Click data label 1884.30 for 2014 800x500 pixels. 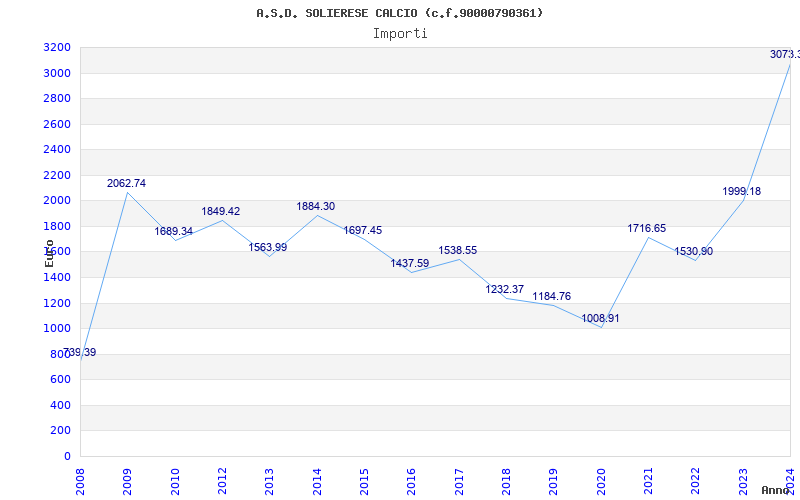[316, 206]
